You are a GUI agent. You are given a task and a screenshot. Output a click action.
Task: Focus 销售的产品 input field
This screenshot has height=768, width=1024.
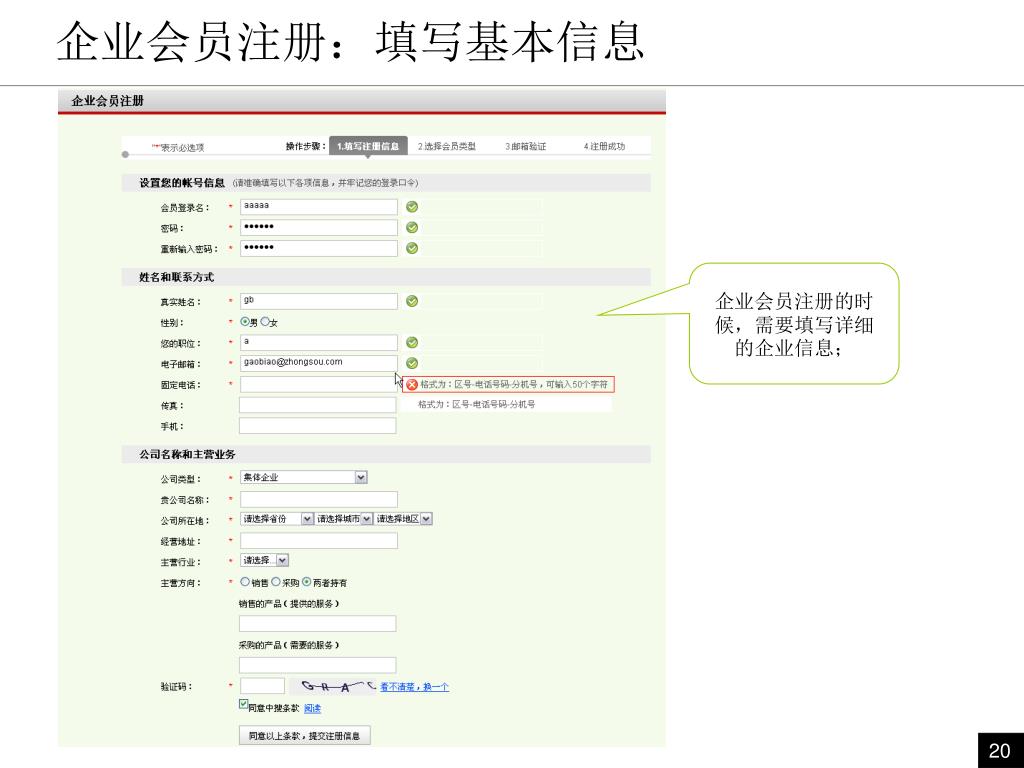317,624
